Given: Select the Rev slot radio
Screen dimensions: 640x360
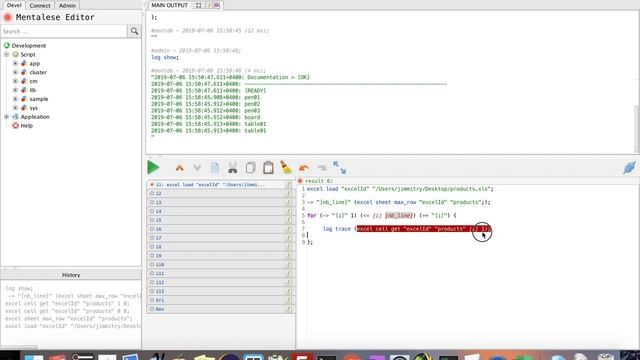Looking at the screenshot, I should (152, 309).
